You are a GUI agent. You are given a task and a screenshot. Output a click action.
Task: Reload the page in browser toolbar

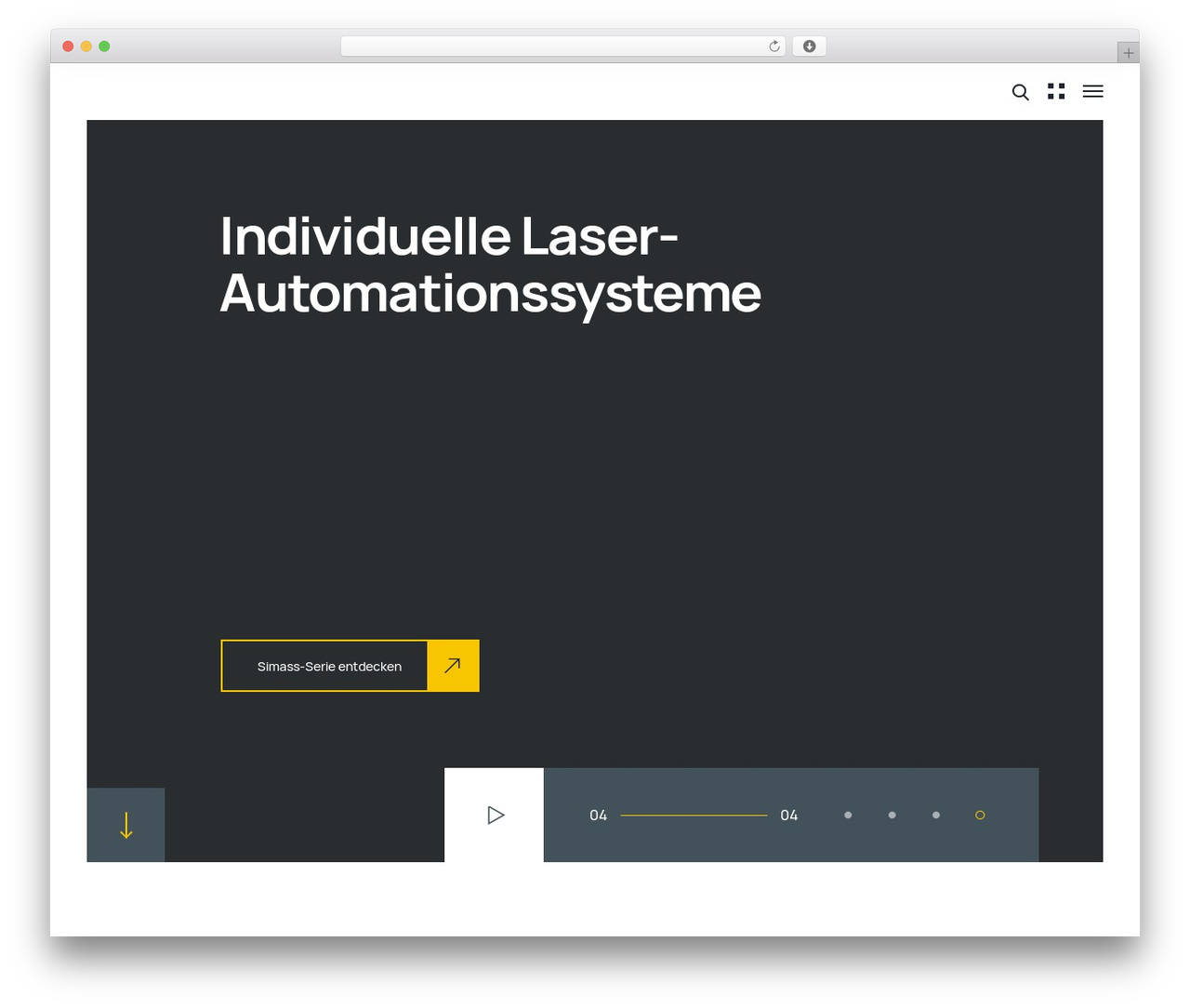tap(774, 46)
